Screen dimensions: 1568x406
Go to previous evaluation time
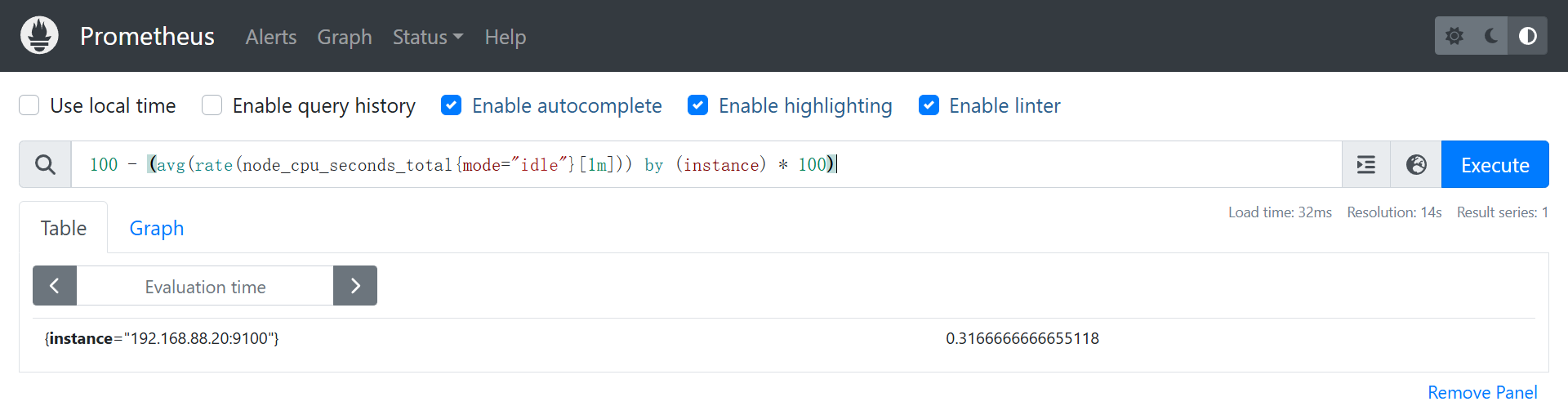tap(55, 286)
